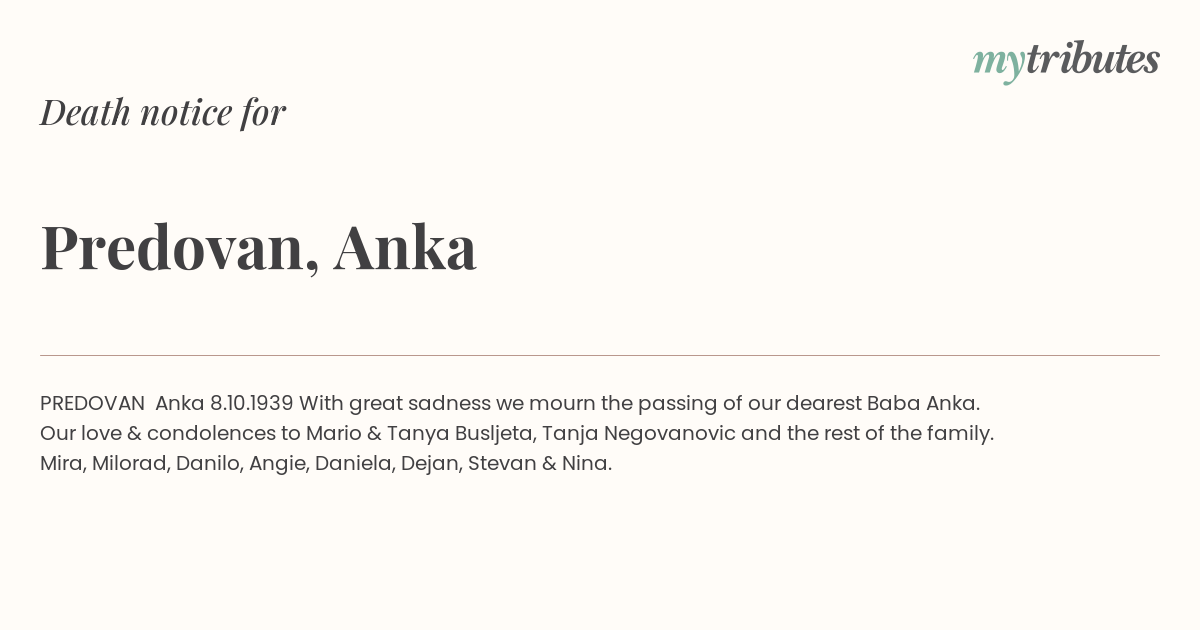
Task: Click the name "Daniela," in the signatures
Action: coord(355,464)
